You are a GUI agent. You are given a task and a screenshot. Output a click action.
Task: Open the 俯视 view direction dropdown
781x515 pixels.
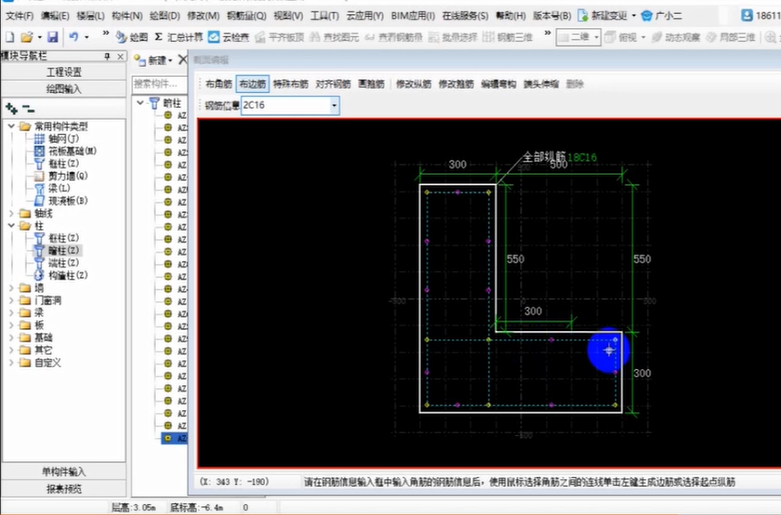click(x=643, y=37)
